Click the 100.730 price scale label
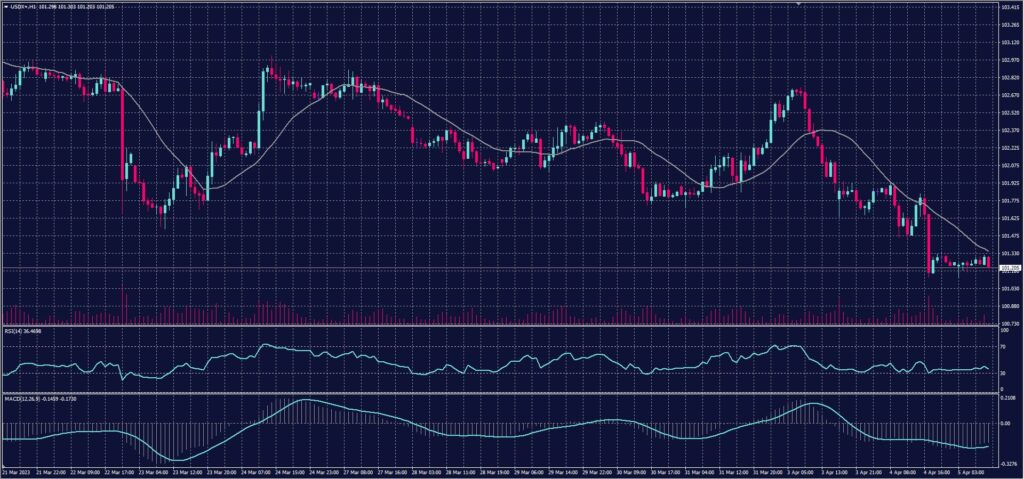Image resolution: width=1024 pixels, height=479 pixels. tap(1009, 323)
